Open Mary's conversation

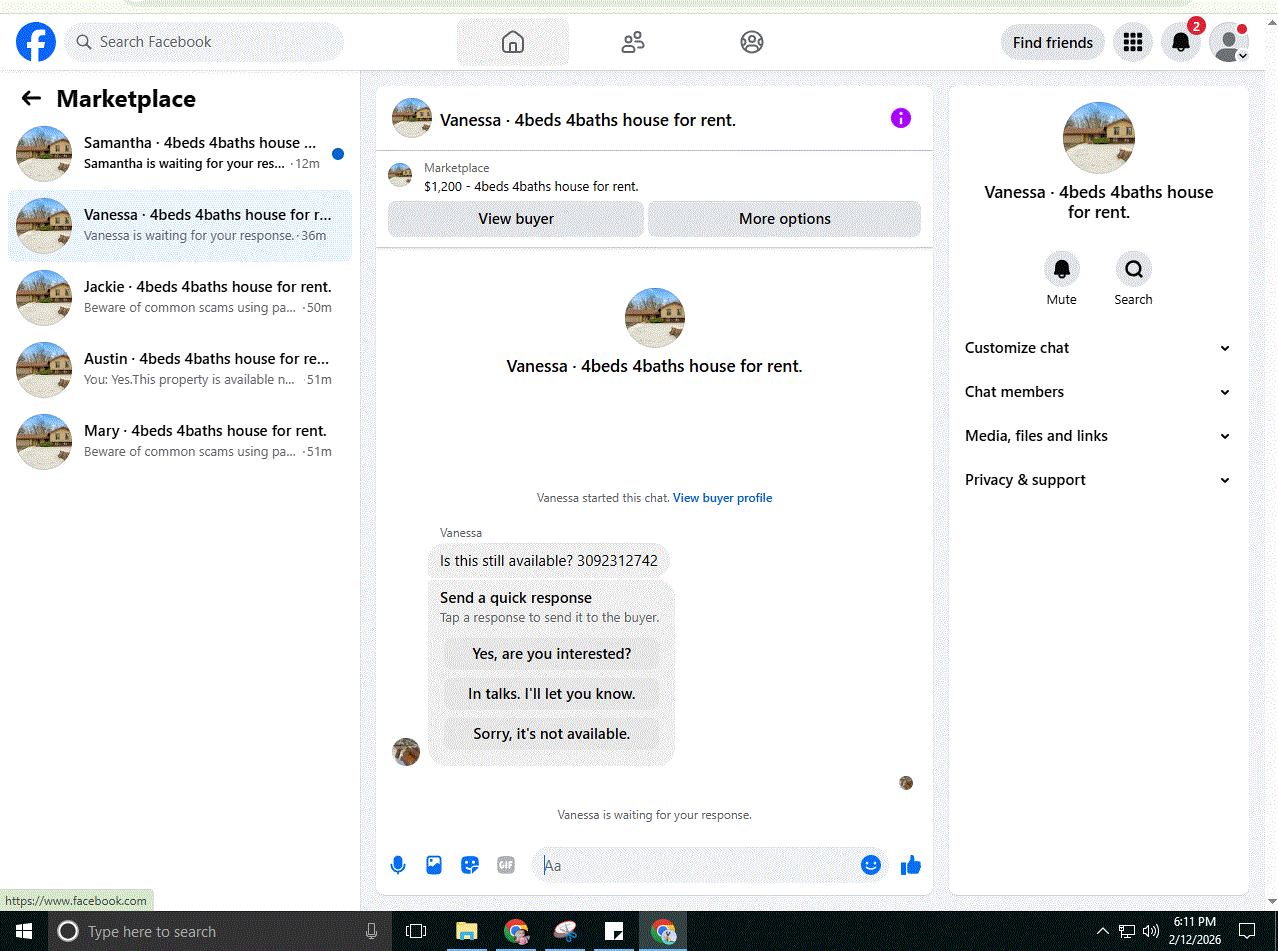pyautogui.click(x=180, y=441)
